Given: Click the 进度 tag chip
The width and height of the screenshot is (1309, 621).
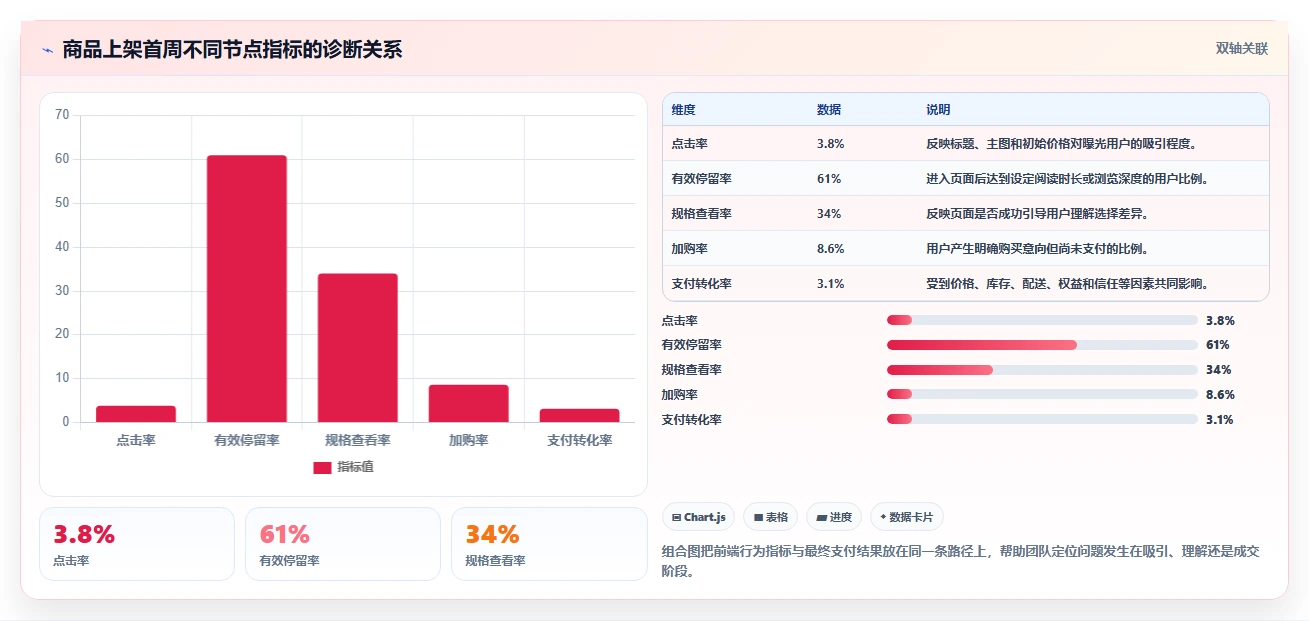Looking at the screenshot, I should (834, 517).
